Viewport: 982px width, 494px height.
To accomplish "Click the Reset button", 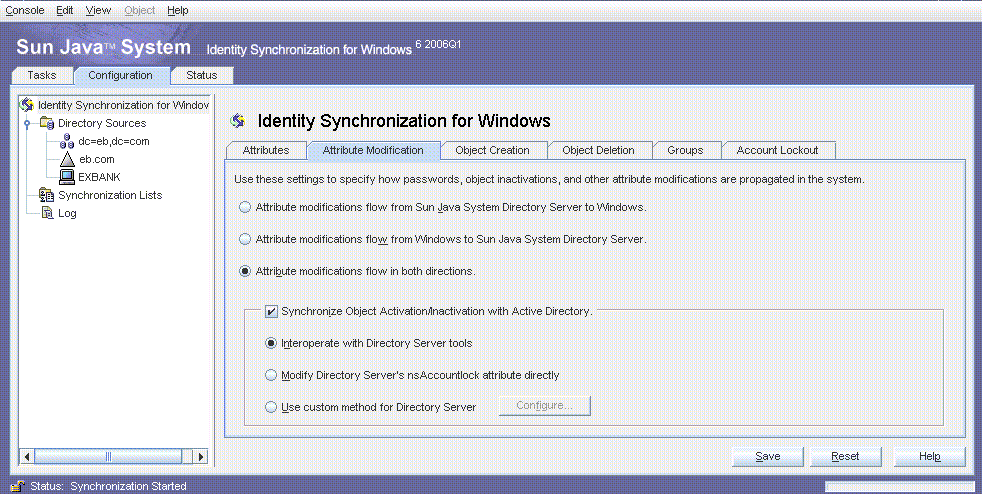I will coord(845,456).
